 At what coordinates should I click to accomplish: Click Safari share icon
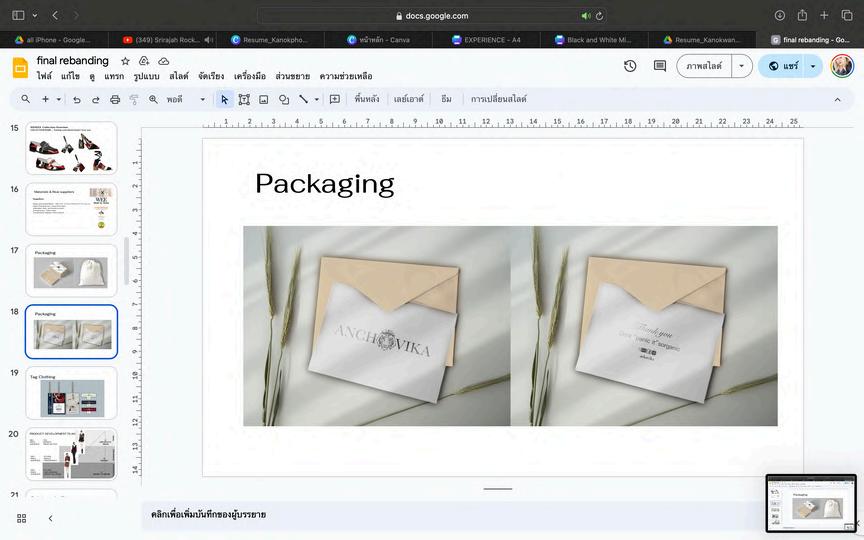click(802, 15)
